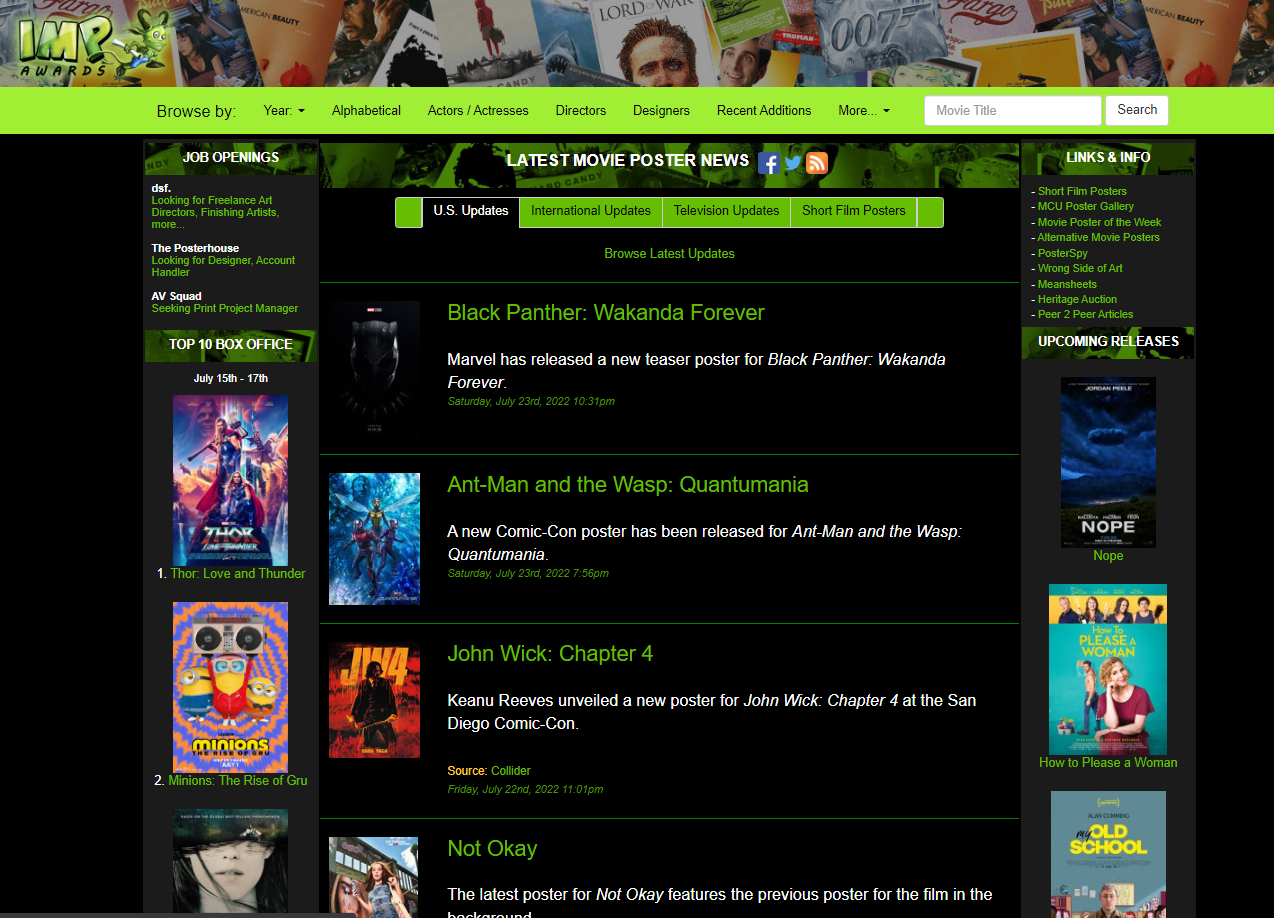Open The Posterhouse designer job listing
This screenshot has width=1274, height=918.
point(223,266)
